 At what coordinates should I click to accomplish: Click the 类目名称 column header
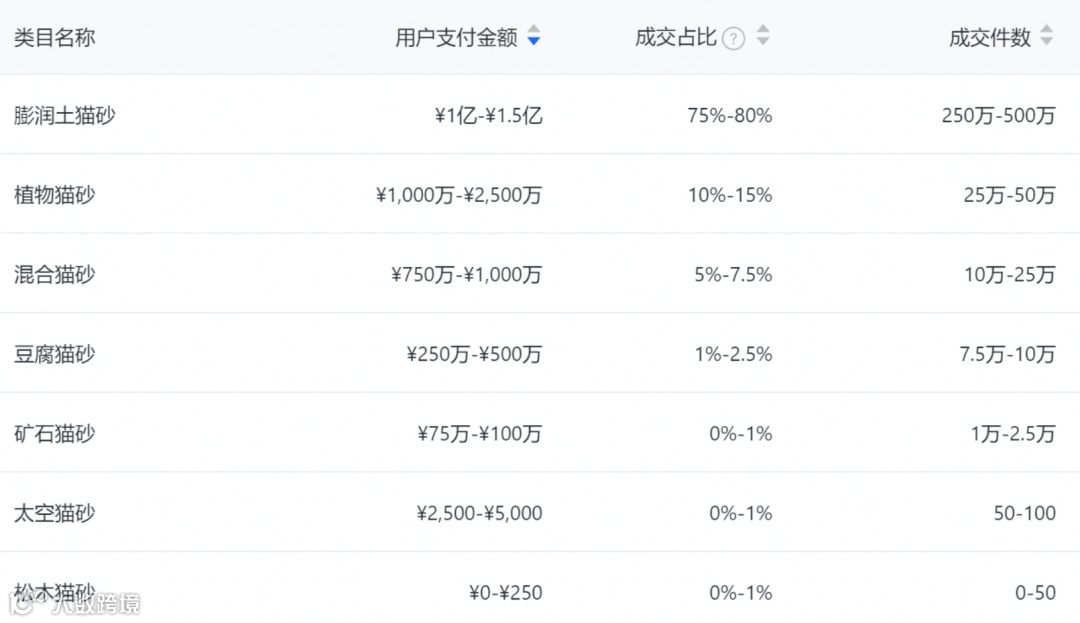55,38
